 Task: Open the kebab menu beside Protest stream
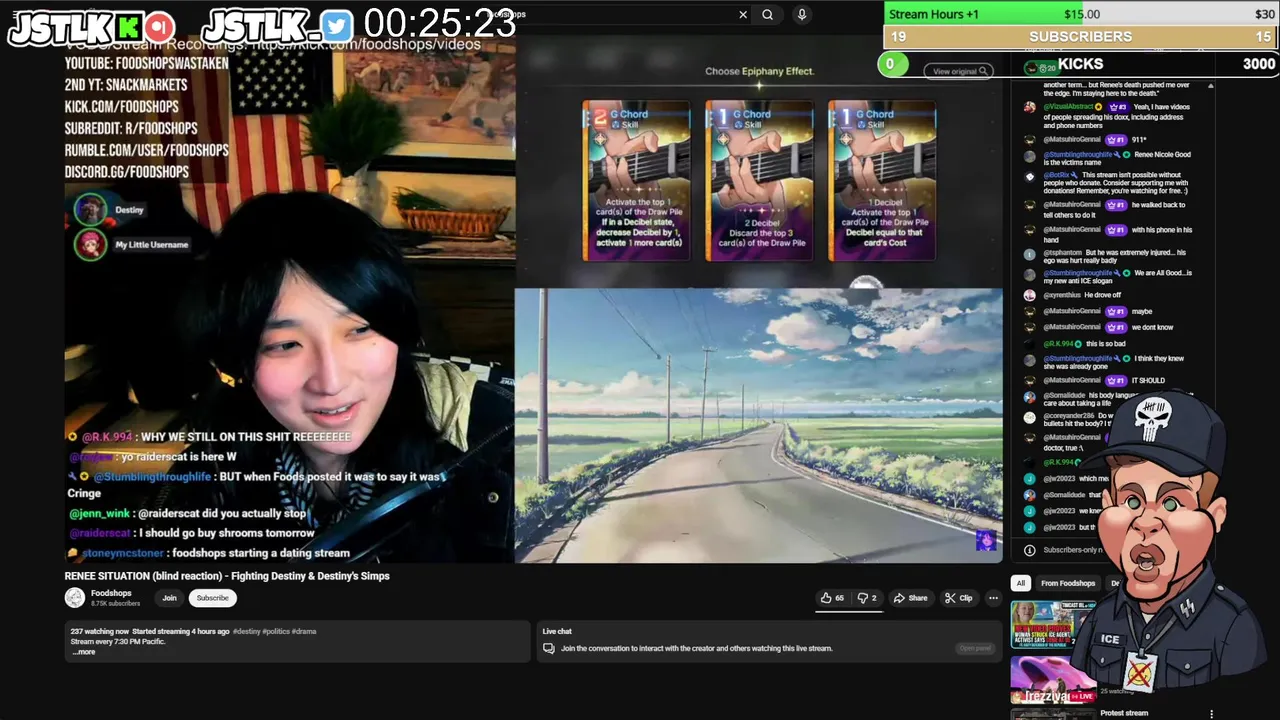1212,714
